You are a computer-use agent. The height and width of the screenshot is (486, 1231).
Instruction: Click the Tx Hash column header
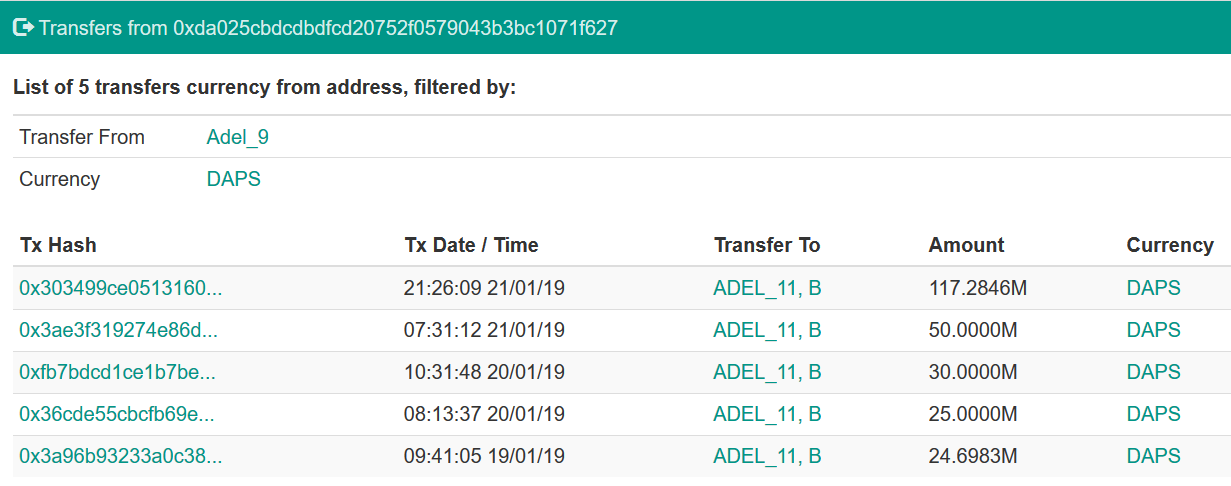[x=58, y=245]
